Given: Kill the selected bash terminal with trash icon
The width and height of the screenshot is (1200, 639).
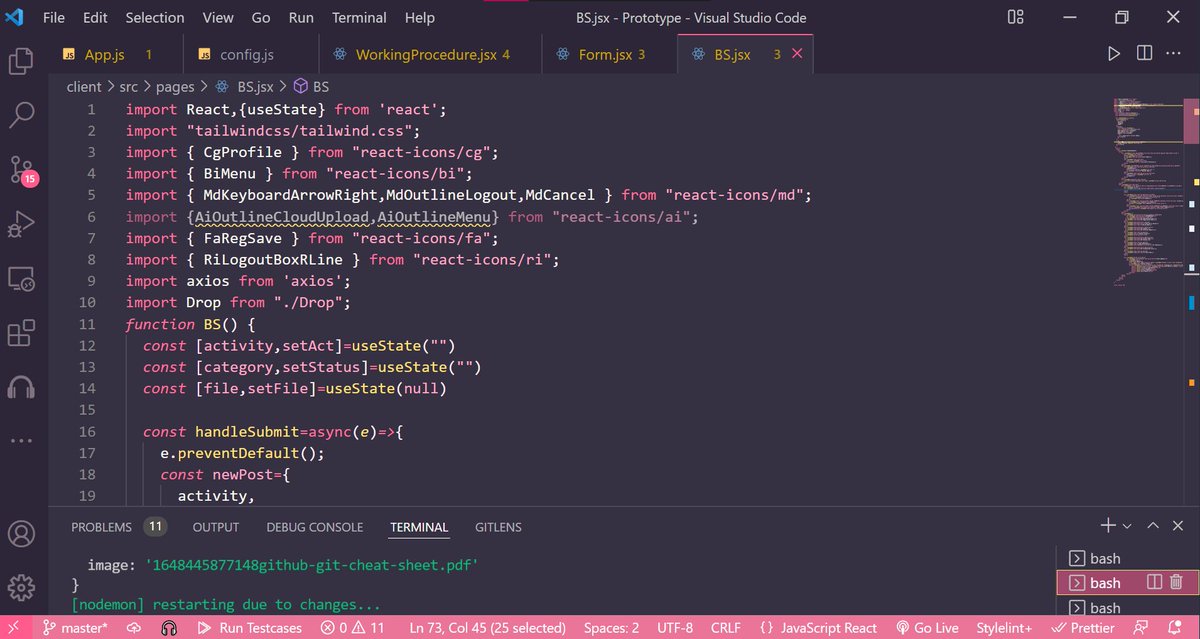Looking at the screenshot, I should (1177, 582).
